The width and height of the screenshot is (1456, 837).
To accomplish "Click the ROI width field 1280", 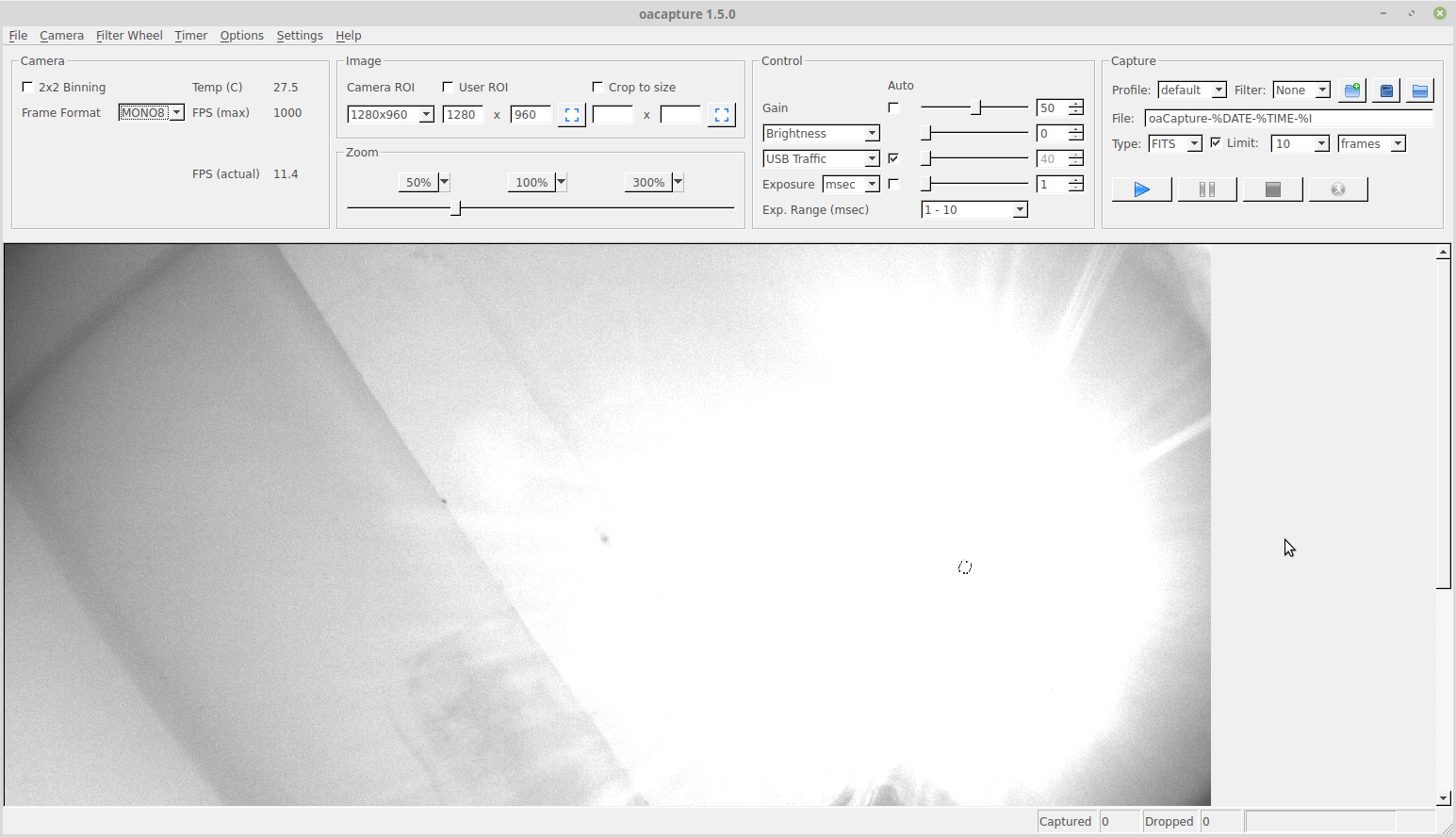I will point(463,114).
